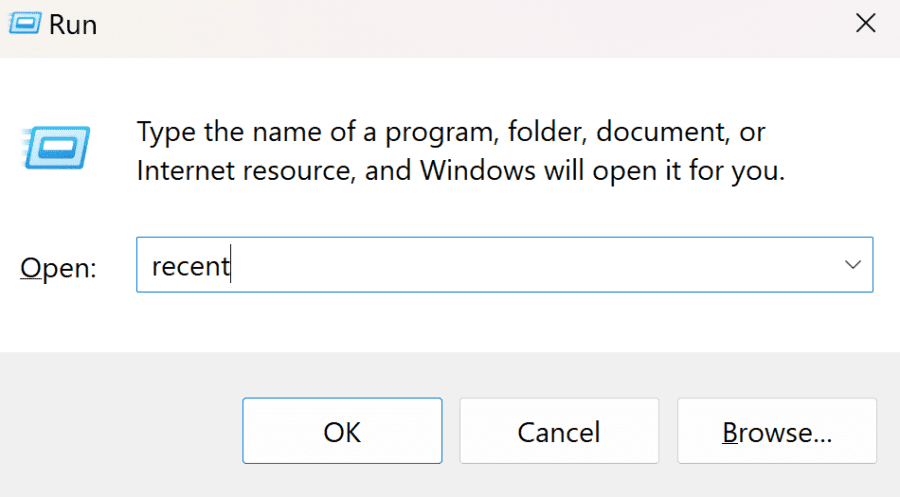The width and height of the screenshot is (900, 497).
Task: Focus the Open text field containing recent
Action: coord(505,265)
